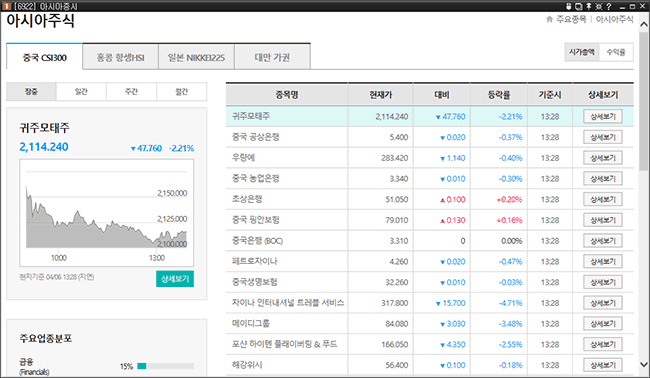Screen dimensions: 650x378
Task: Click 상세보기 for 포산 하이톈 row
Action: click(603, 344)
